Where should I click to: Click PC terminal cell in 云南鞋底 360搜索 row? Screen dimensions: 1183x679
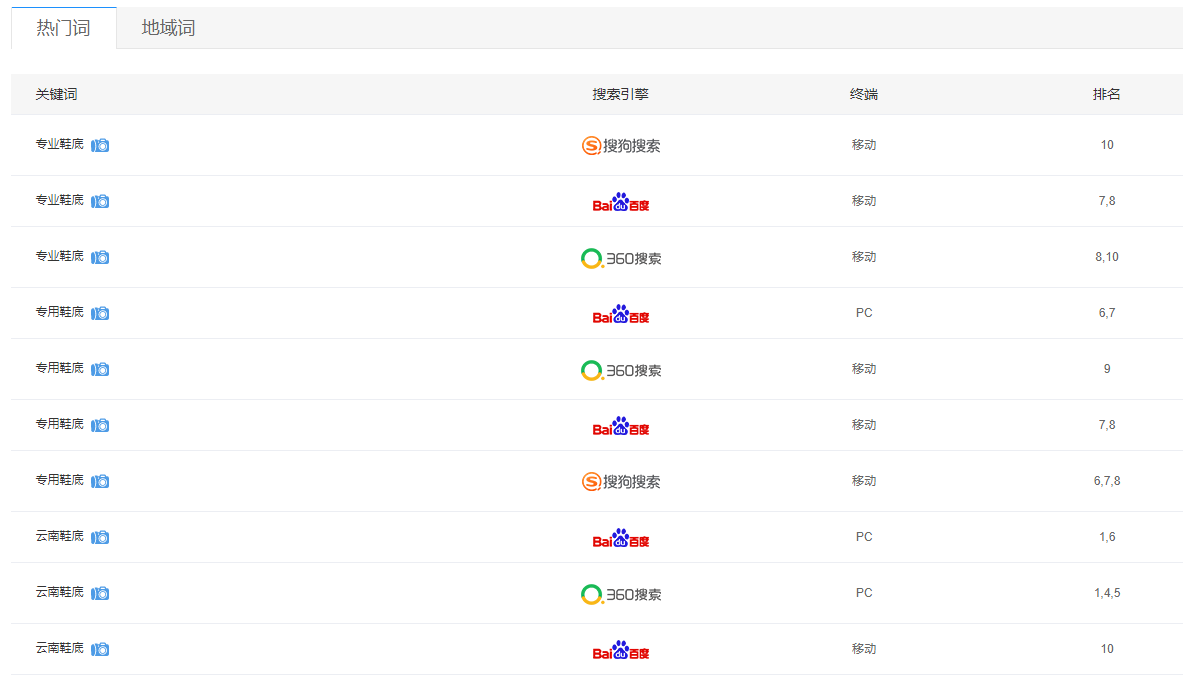click(864, 593)
